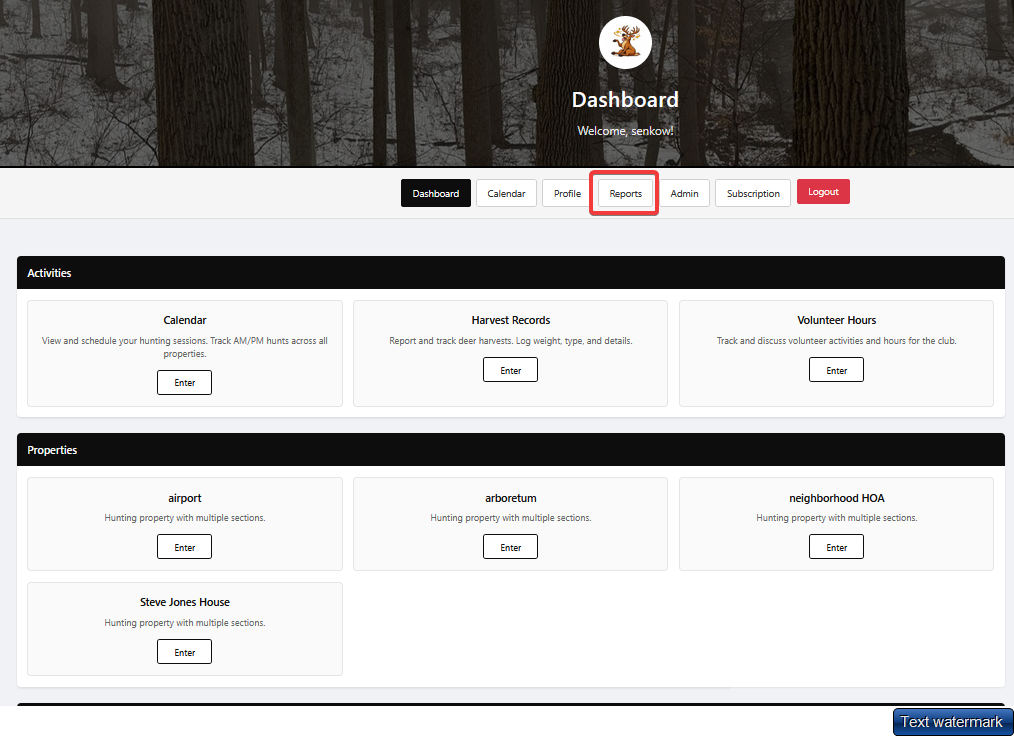Screen dimensions: 1014x736
Task: Open Volunteer Hours tracking
Action: pyautogui.click(x=836, y=369)
